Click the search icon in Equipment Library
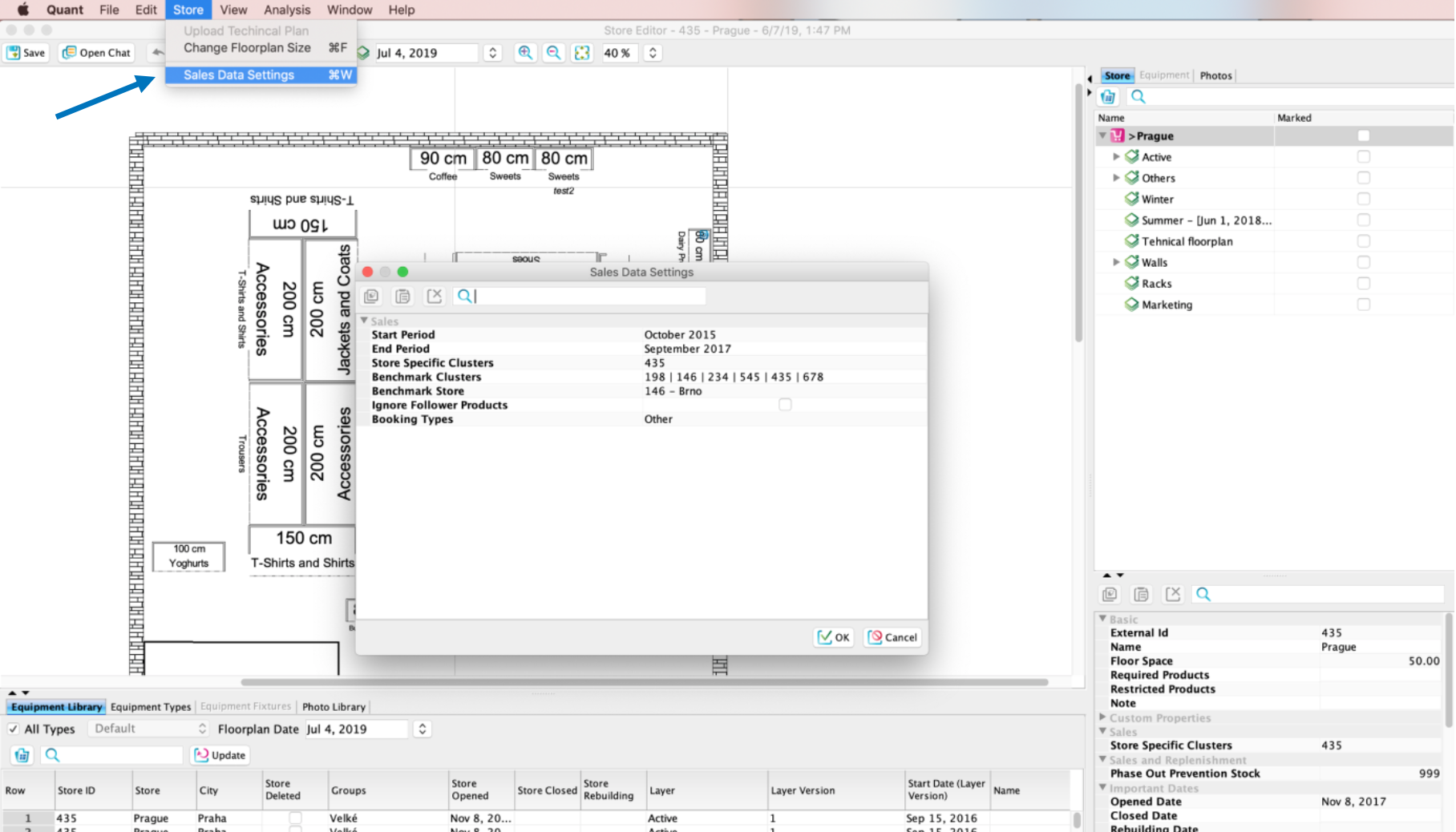This screenshot has height=832, width=1456. pos(52,755)
